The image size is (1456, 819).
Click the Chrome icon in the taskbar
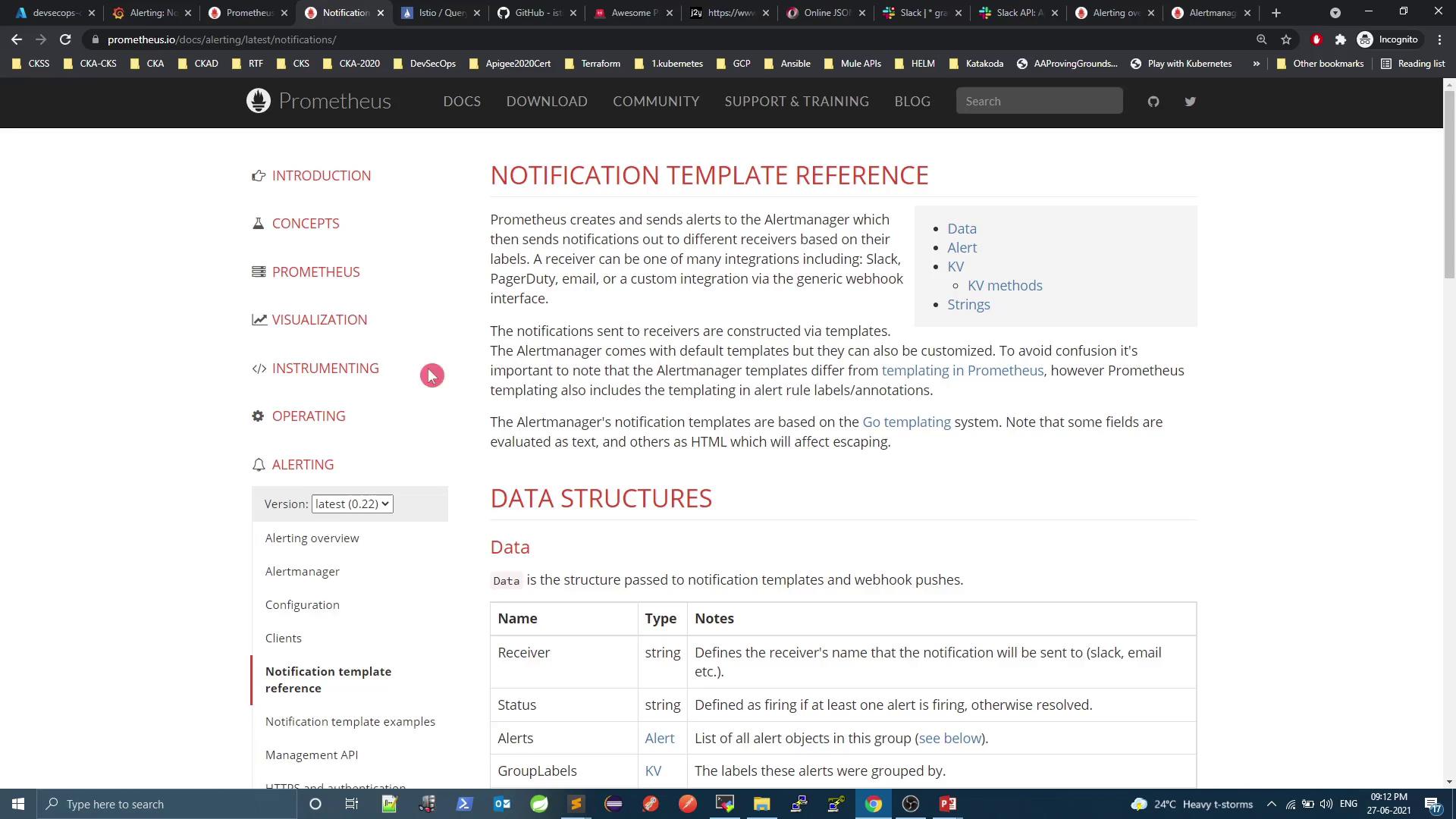click(x=874, y=804)
